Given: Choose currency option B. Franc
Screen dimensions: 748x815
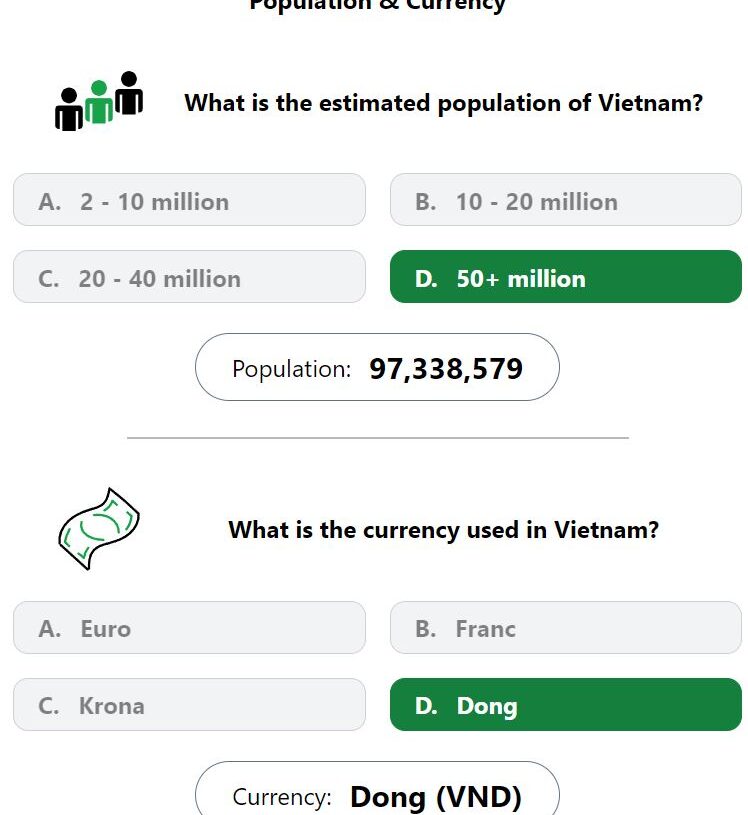Looking at the screenshot, I should [x=566, y=627].
